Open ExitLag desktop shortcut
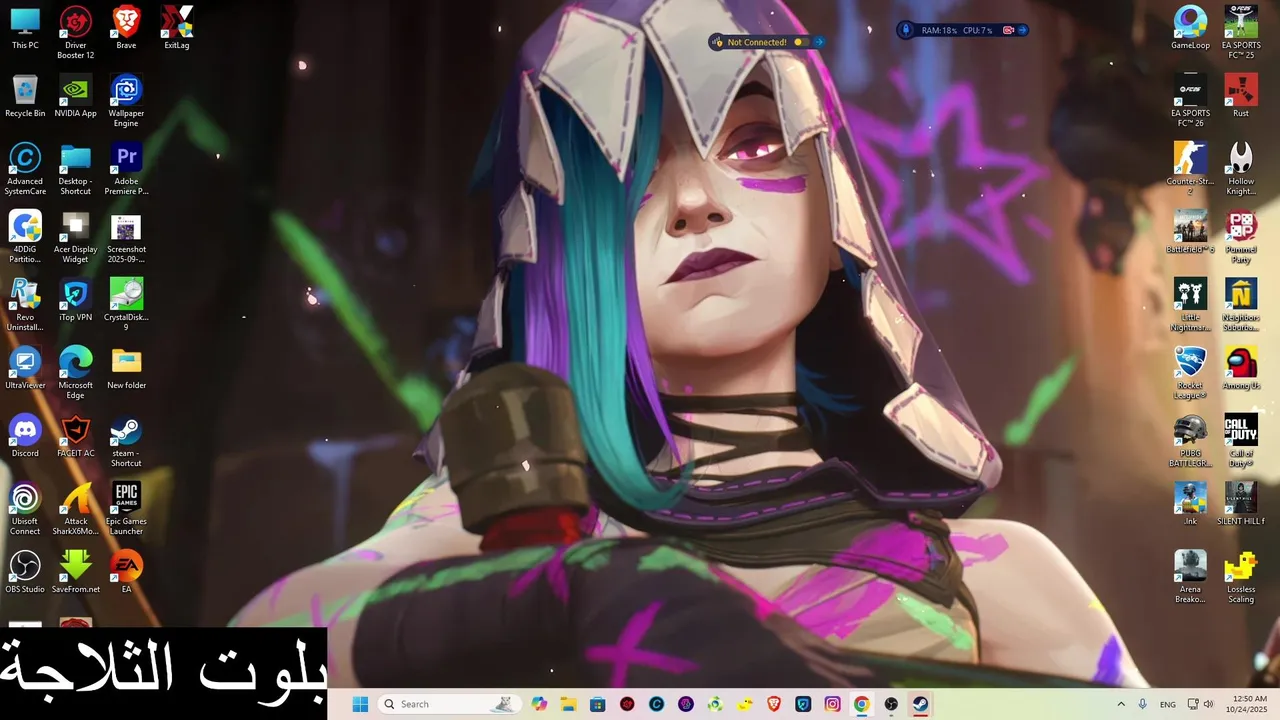 176,29
